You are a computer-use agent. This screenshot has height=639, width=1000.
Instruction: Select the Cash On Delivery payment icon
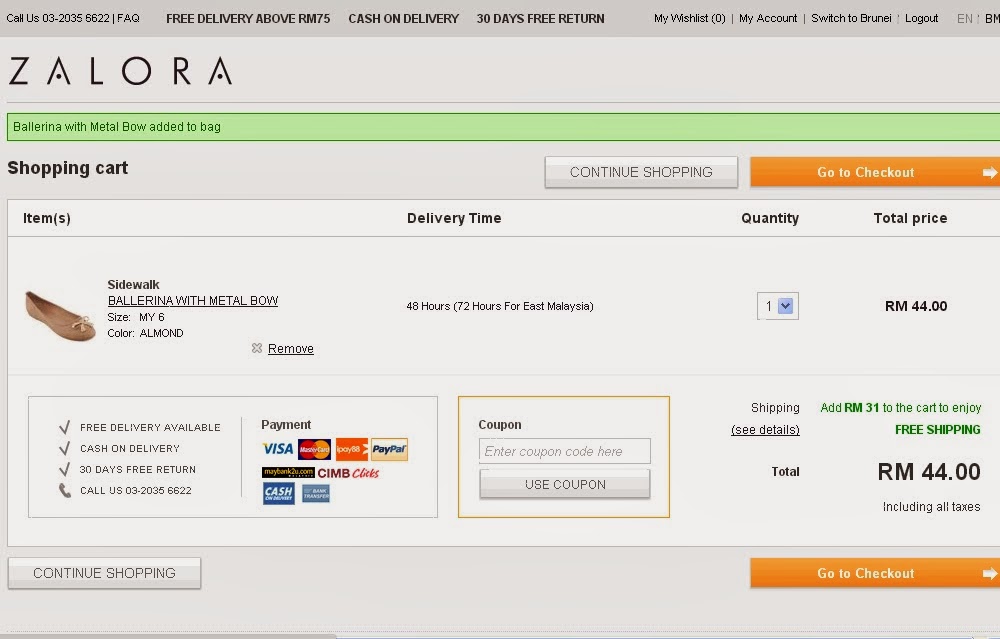click(278, 492)
